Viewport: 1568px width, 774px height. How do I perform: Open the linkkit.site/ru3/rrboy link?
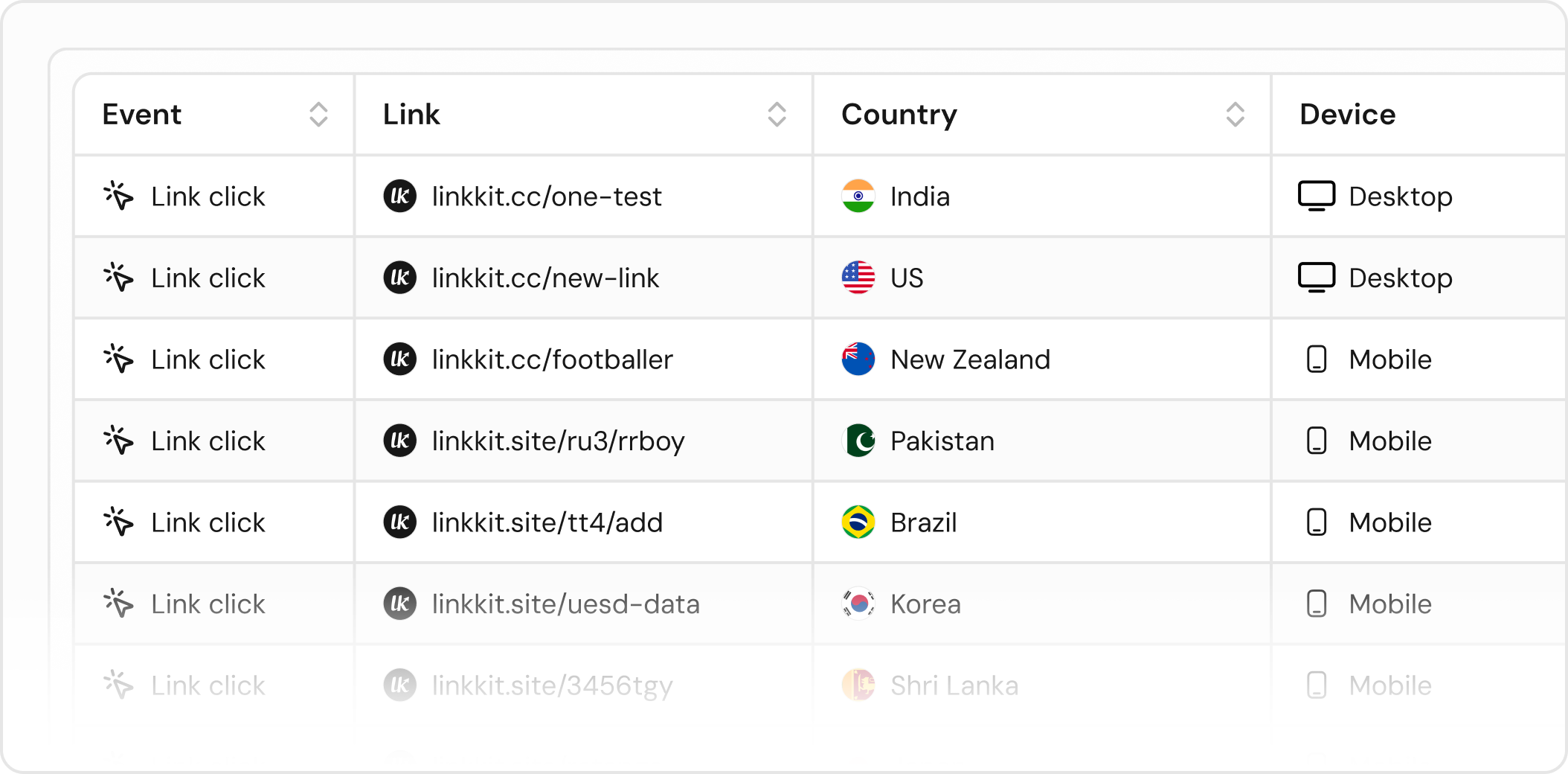pos(558,441)
